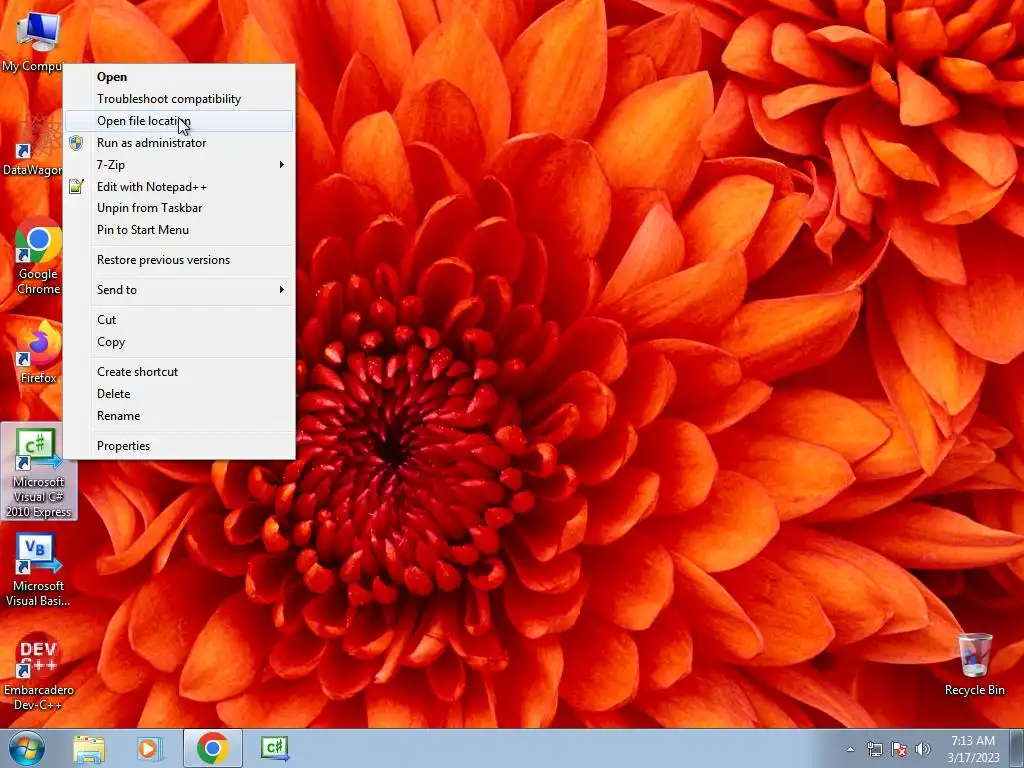Select the Recycle Bin icon
This screenshot has height=768, width=1024.
[x=974, y=664]
